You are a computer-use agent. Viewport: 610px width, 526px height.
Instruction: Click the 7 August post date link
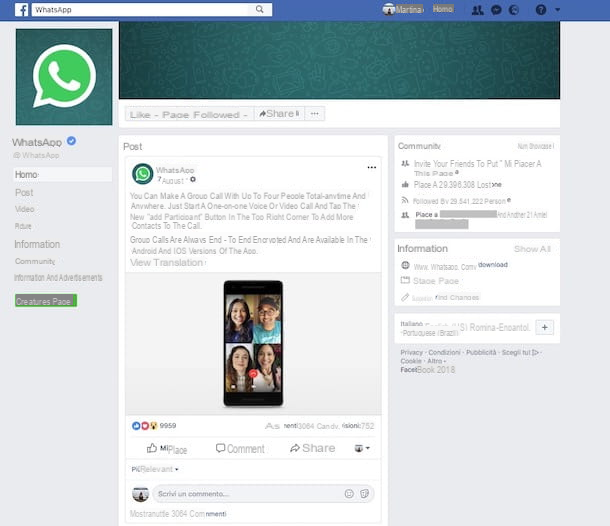click(x=171, y=180)
